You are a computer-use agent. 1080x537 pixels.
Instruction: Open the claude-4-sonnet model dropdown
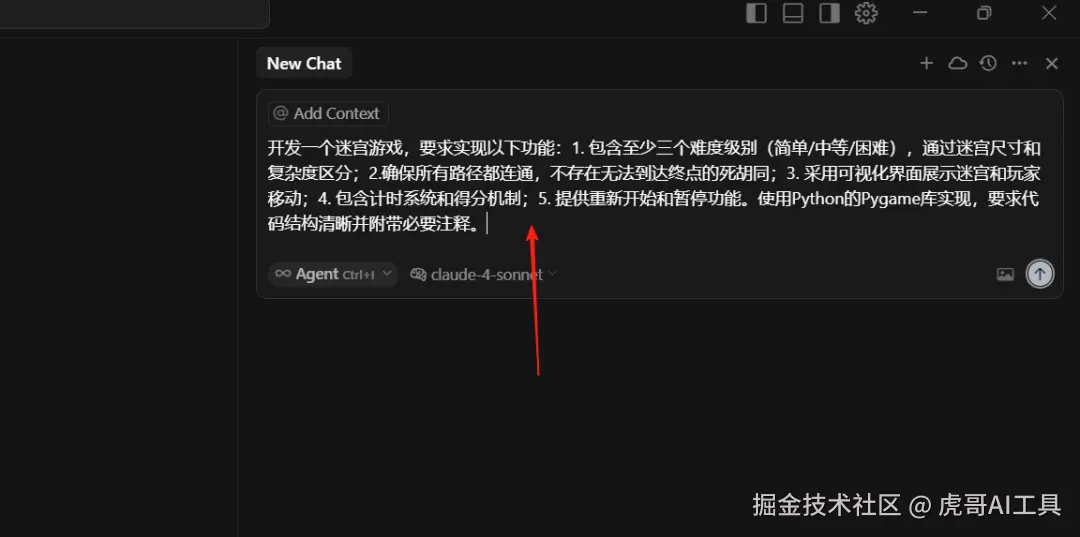(483, 274)
